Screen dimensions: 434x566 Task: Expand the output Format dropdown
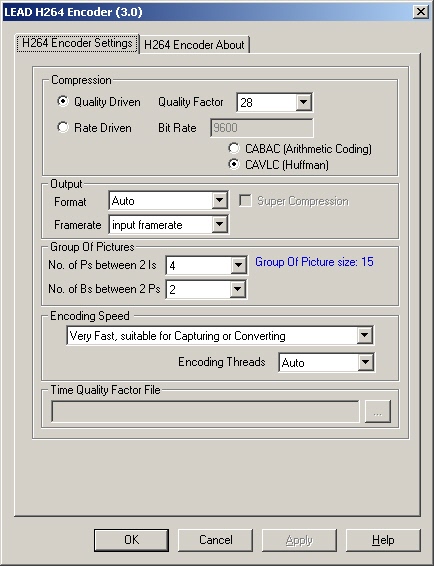[x=220, y=200]
